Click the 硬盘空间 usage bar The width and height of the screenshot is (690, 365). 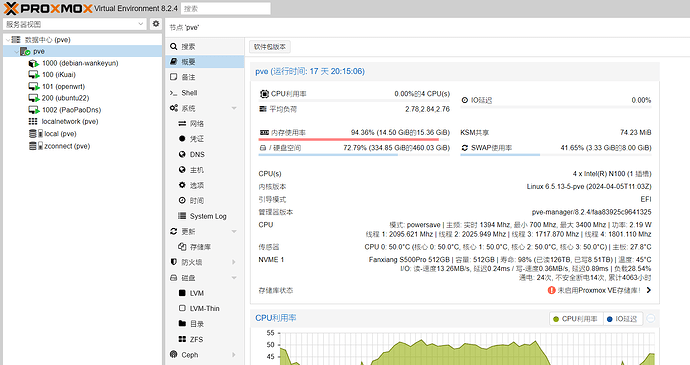click(x=354, y=155)
